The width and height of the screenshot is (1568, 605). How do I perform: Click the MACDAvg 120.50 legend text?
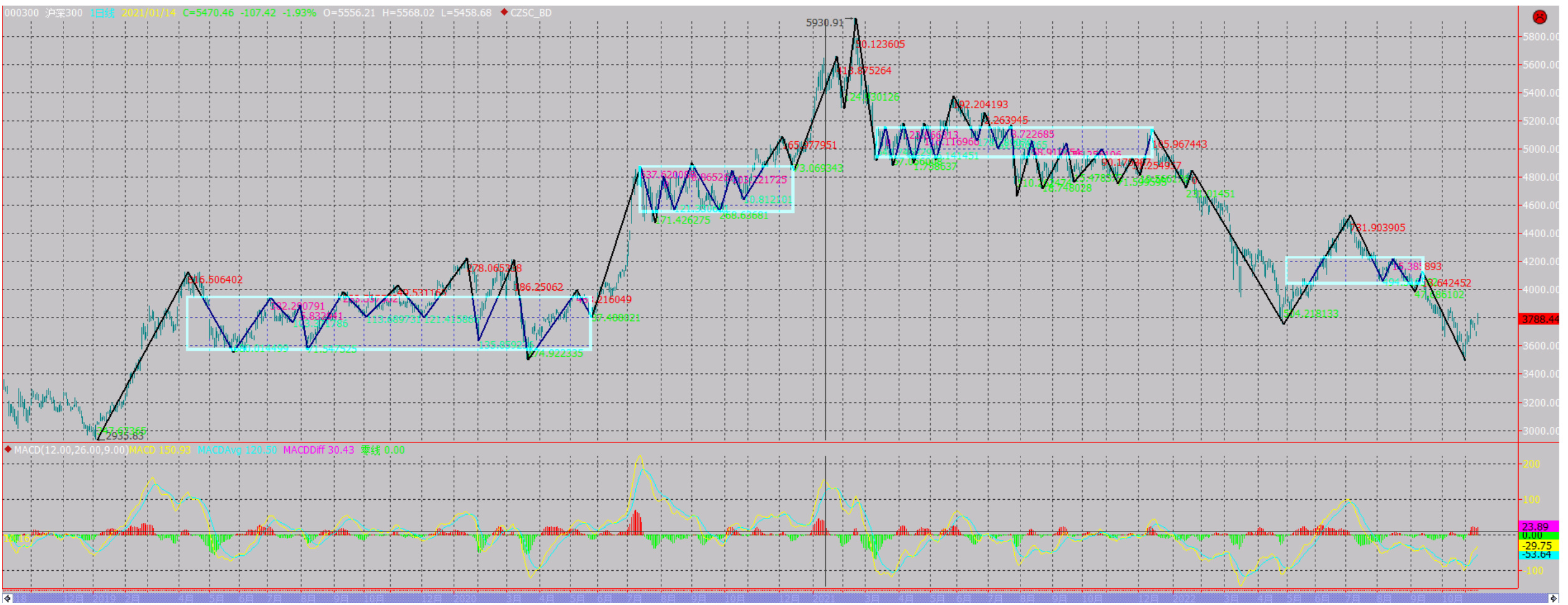[237, 450]
